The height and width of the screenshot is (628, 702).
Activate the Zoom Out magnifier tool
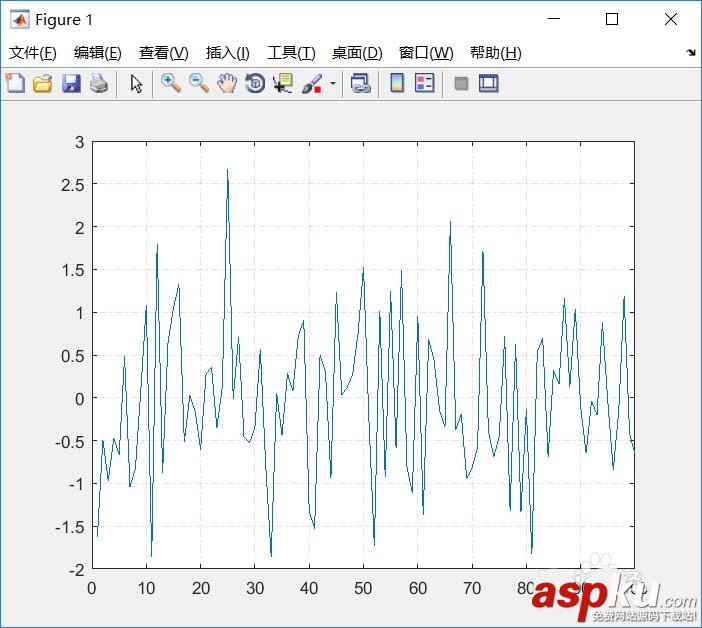199,83
